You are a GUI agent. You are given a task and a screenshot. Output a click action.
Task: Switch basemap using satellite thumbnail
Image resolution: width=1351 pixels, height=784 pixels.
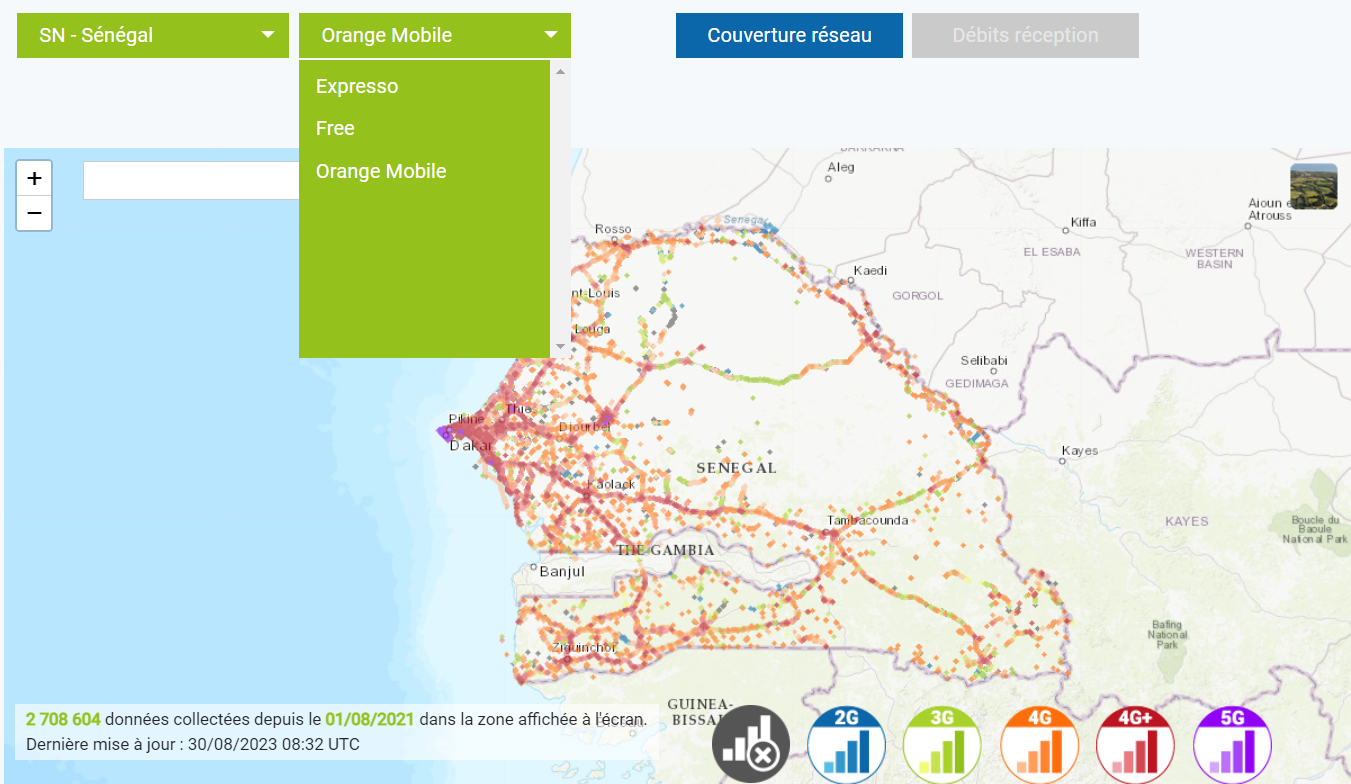(x=1313, y=187)
